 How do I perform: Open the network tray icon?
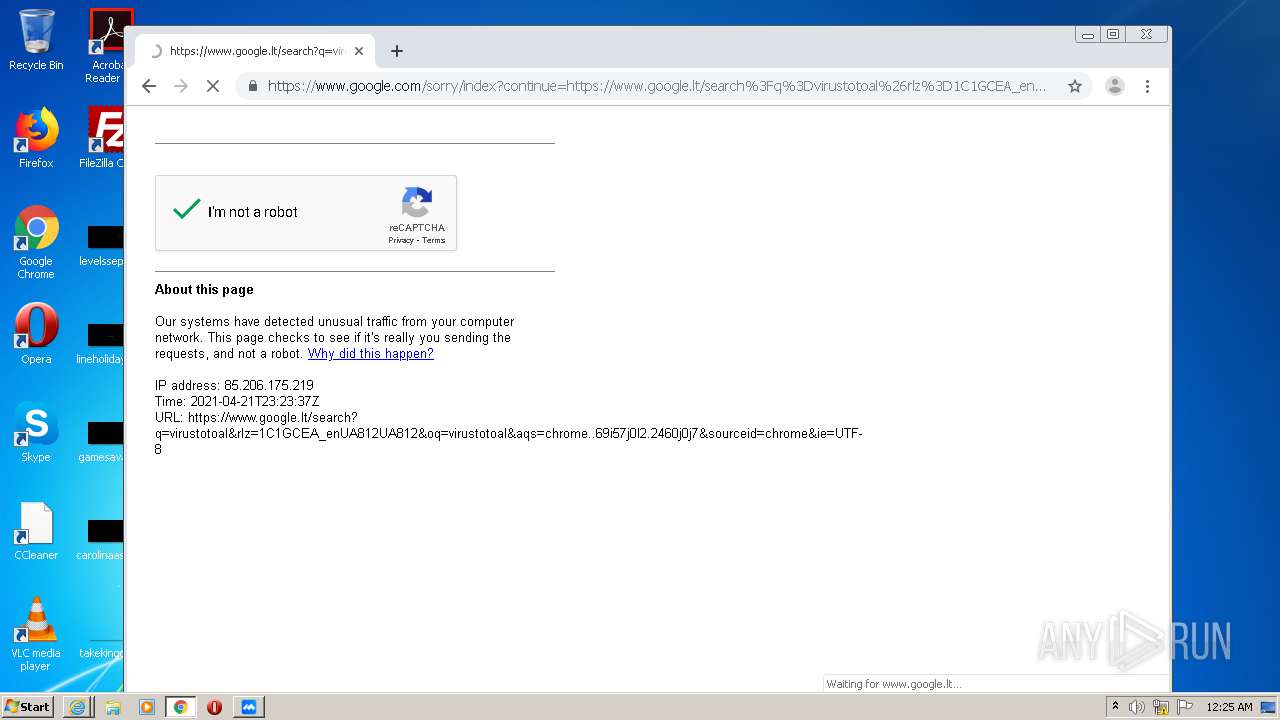(1161, 707)
